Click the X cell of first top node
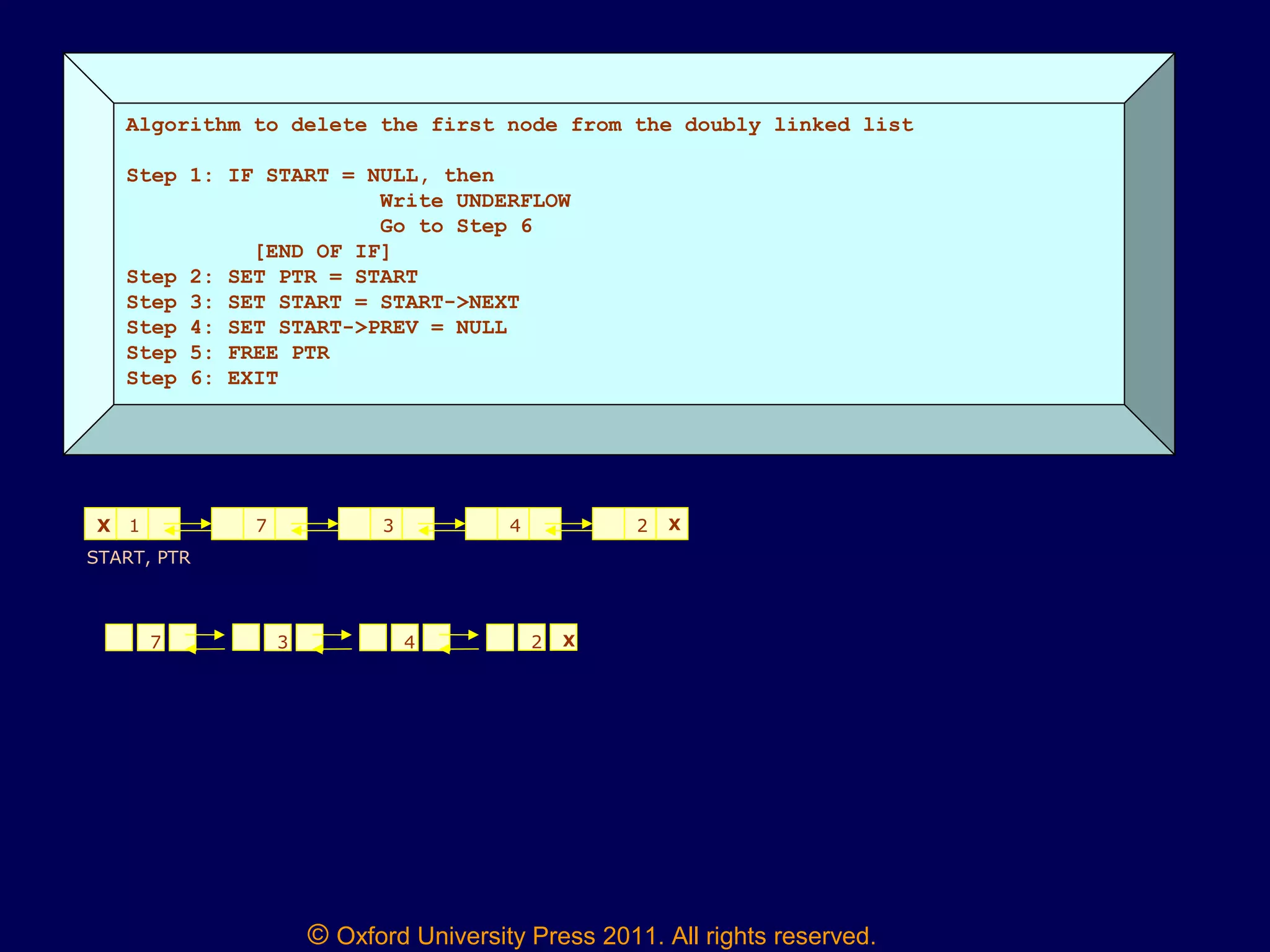Image resolution: width=1270 pixels, height=952 pixels. [x=102, y=525]
